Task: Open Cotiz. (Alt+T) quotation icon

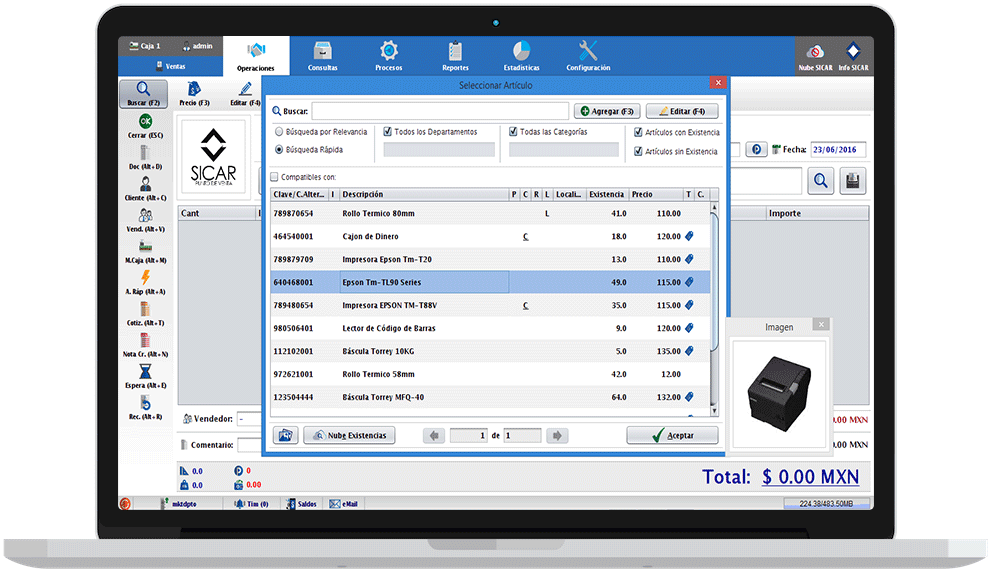Action: pyautogui.click(x=145, y=309)
